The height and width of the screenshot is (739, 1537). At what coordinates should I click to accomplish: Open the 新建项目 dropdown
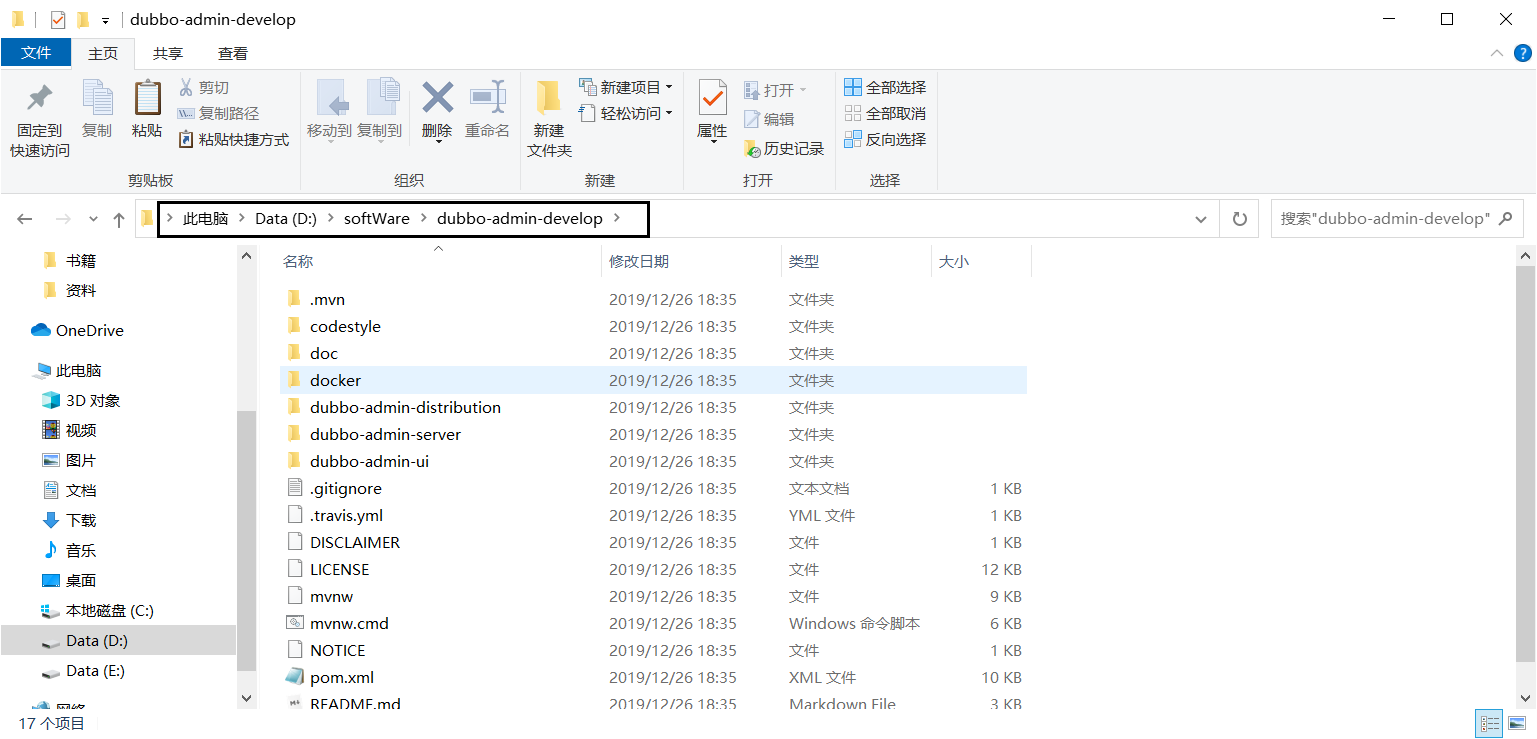[x=626, y=88]
